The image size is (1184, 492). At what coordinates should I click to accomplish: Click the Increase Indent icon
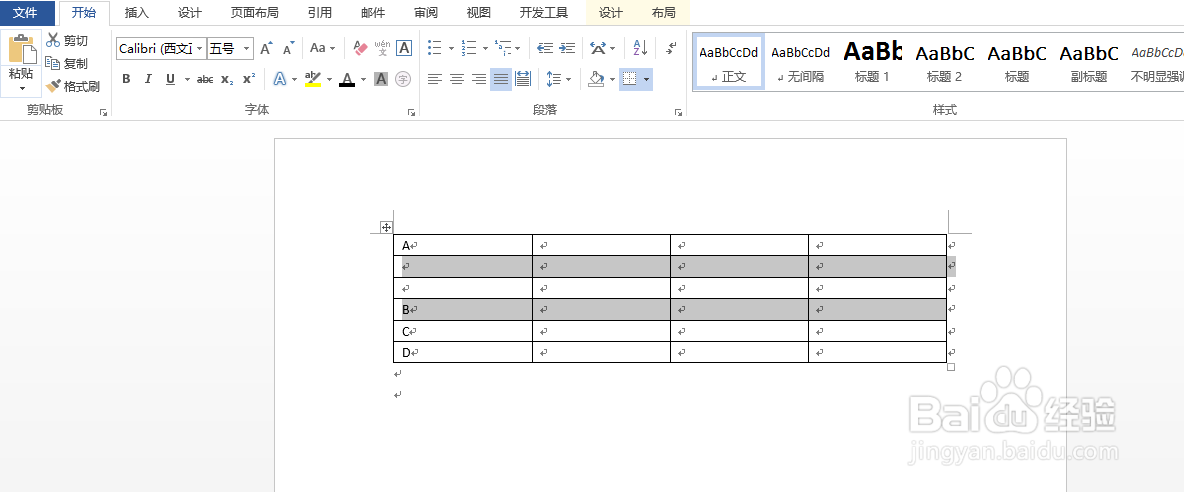click(x=567, y=48)
